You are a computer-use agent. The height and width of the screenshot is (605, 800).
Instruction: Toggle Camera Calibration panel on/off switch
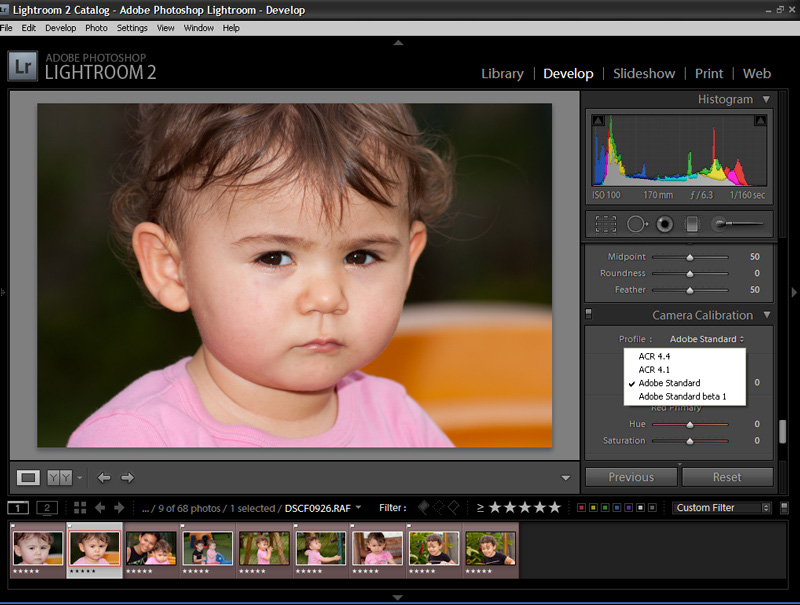588,314
